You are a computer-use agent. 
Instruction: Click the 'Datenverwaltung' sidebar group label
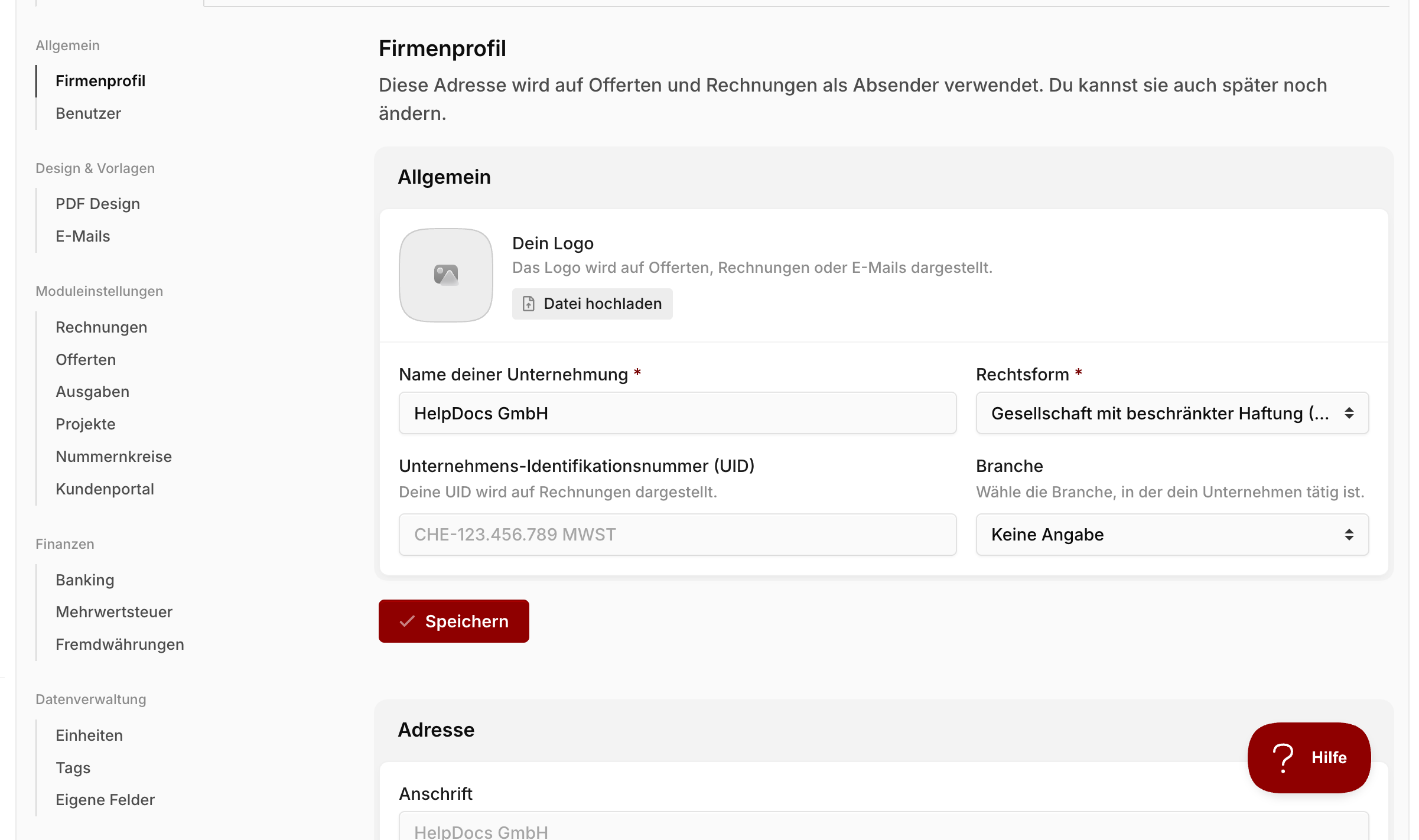pyautogui.click(x=91, y=699)
